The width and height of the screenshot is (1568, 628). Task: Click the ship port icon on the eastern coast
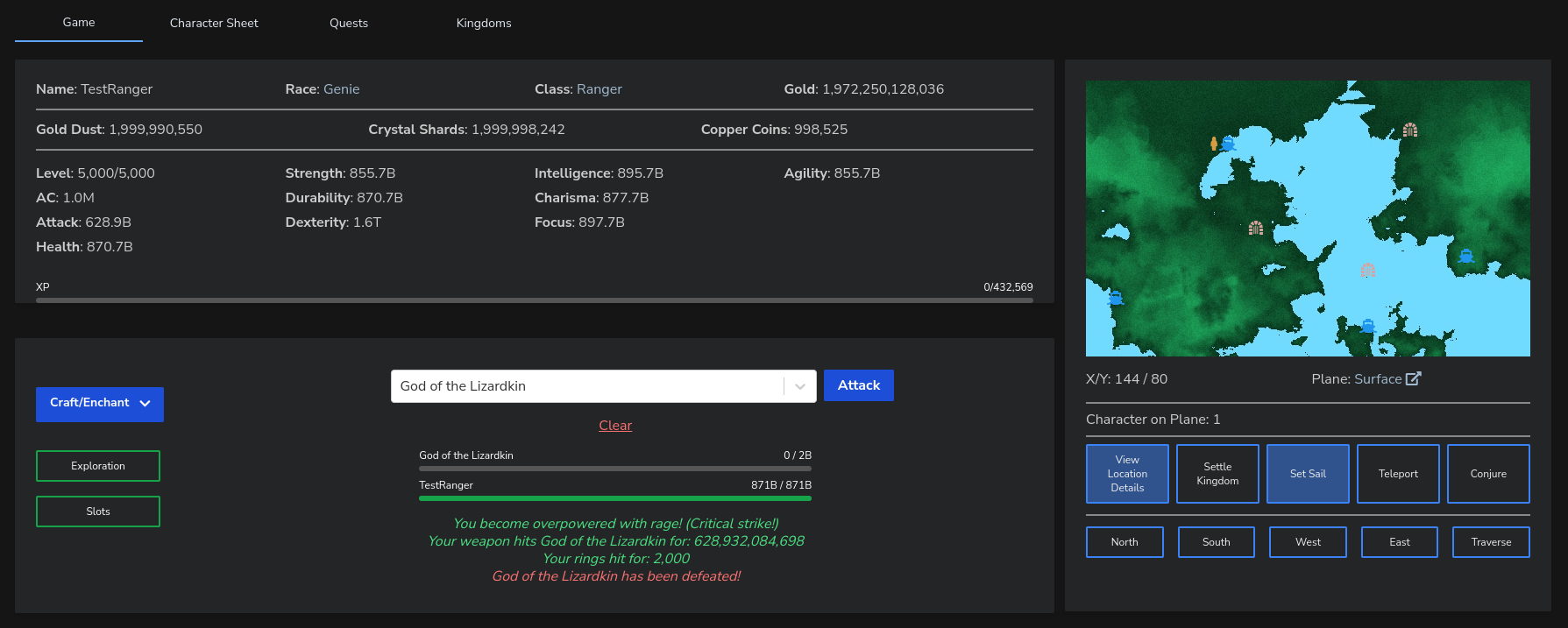coord(1466,256)
